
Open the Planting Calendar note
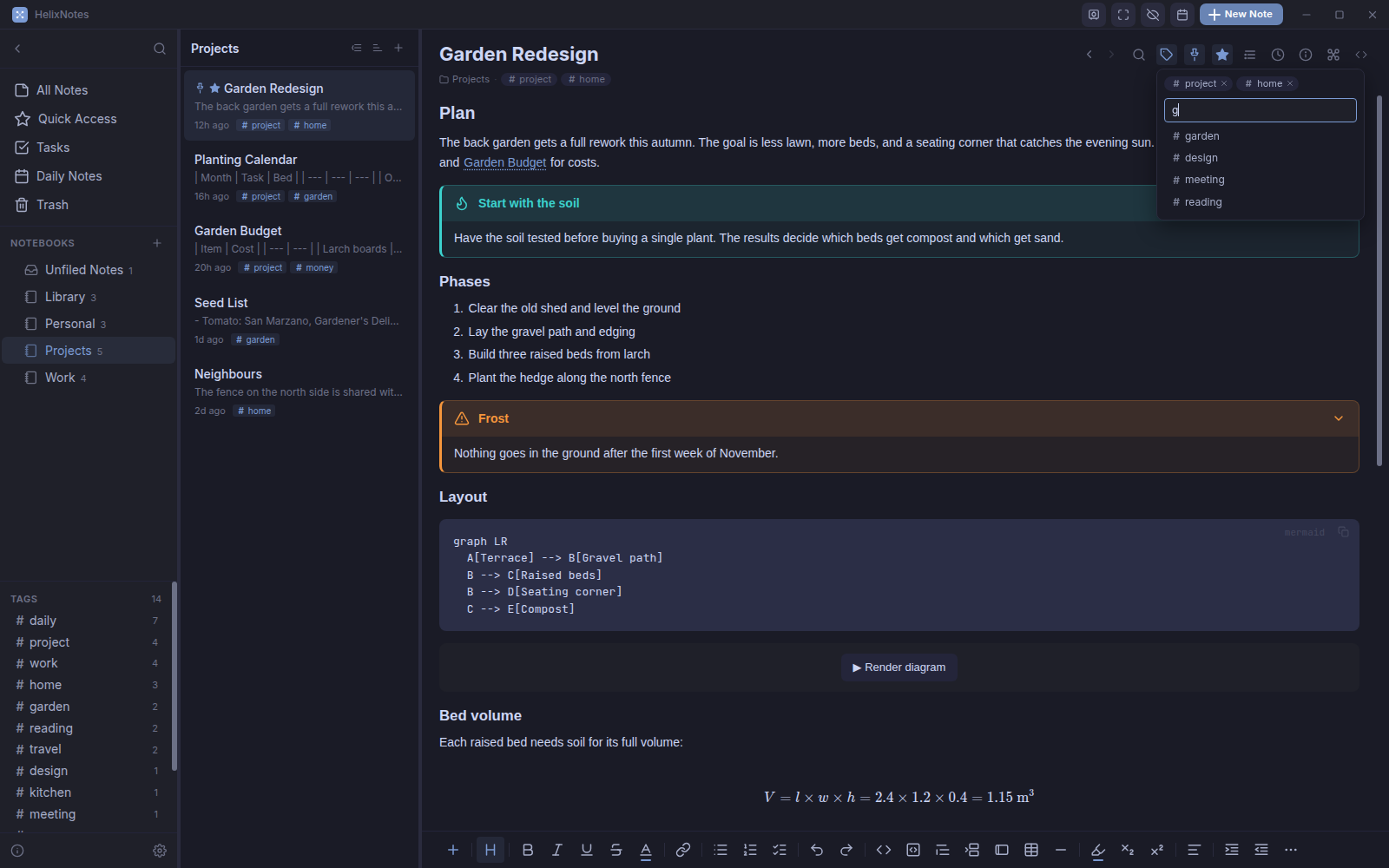pyautogui.click(x=299, y=177)
